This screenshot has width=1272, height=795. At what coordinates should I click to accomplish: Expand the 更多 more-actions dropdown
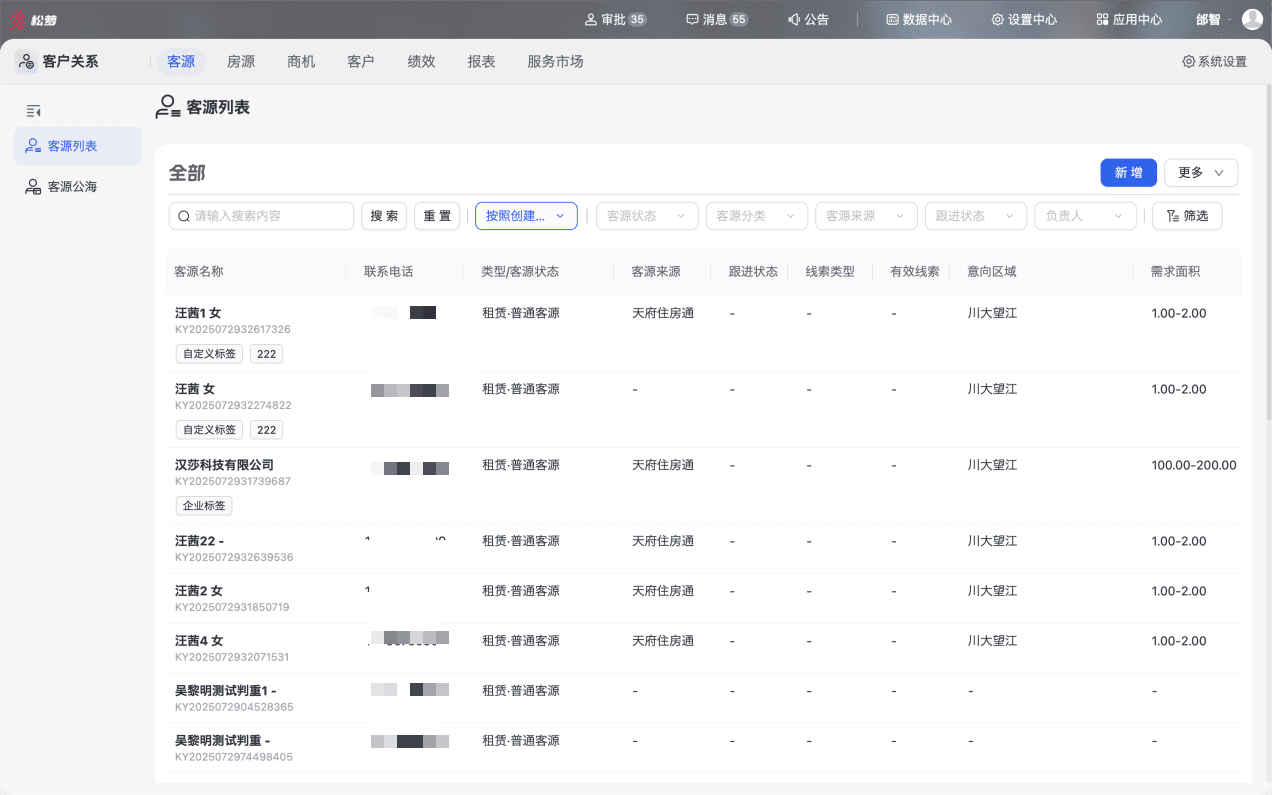[1201, 173]
